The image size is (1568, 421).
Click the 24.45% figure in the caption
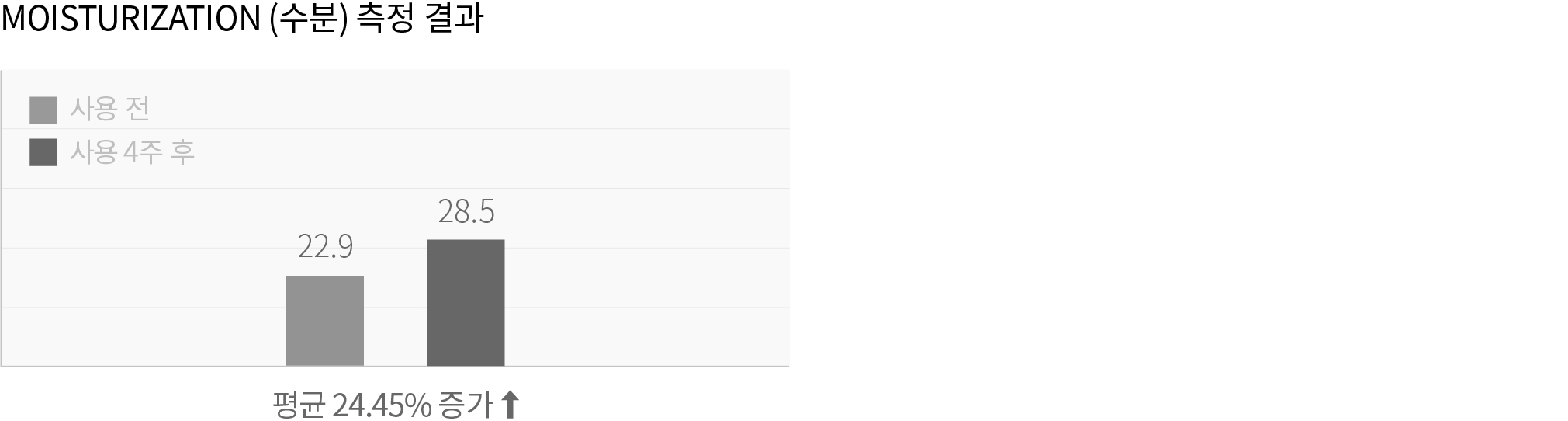coord(381,405)
